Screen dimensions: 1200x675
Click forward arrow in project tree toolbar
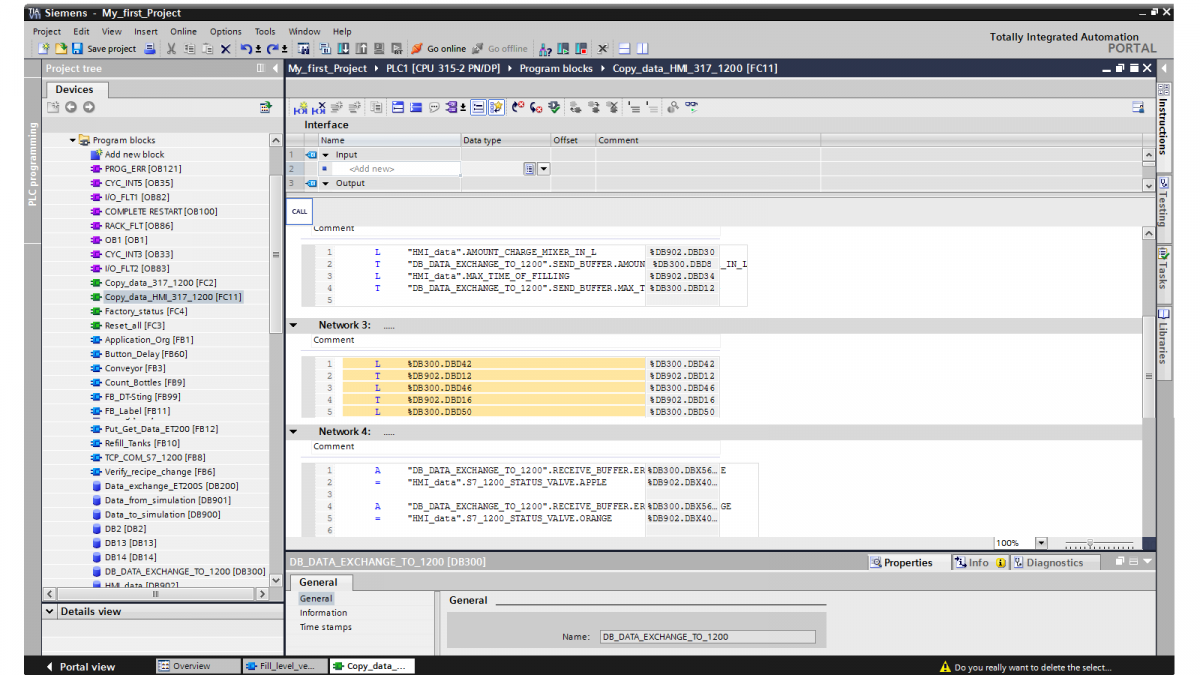[89, 107]
